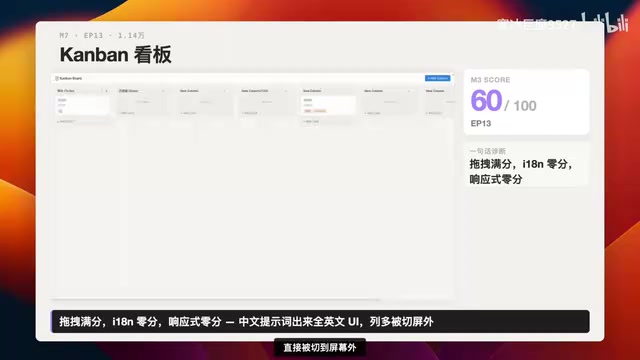Screen dimensions: 640x360
Task: Click the blue Add Column button
Action: 438,78
